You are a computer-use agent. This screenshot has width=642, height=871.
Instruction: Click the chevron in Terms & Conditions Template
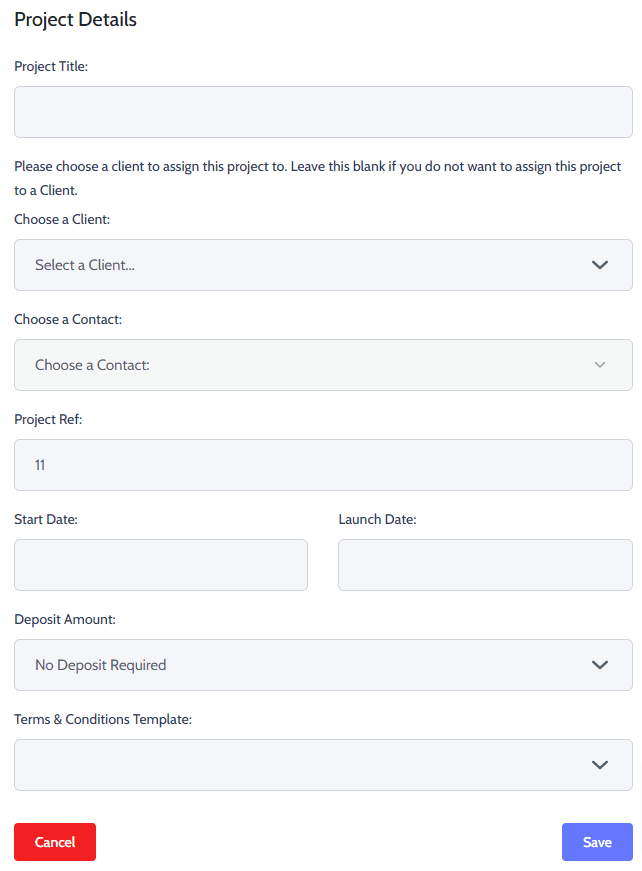point(600,765)
